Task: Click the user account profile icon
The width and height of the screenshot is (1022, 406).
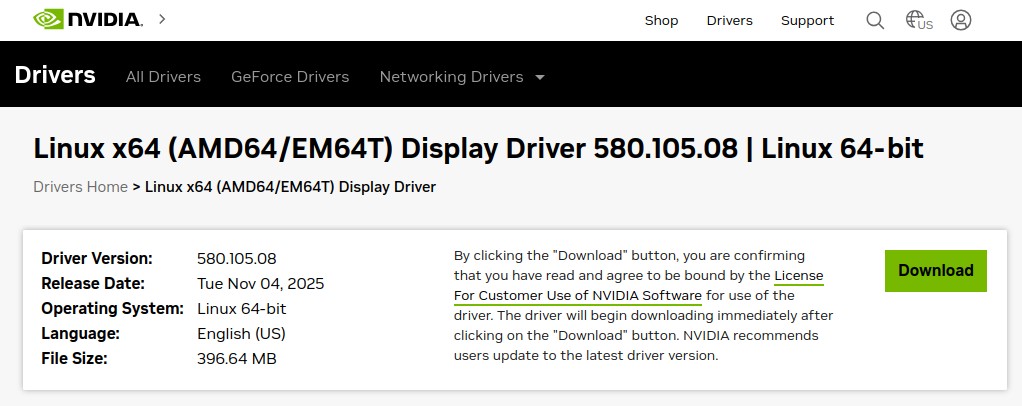Action: (961, 20)
